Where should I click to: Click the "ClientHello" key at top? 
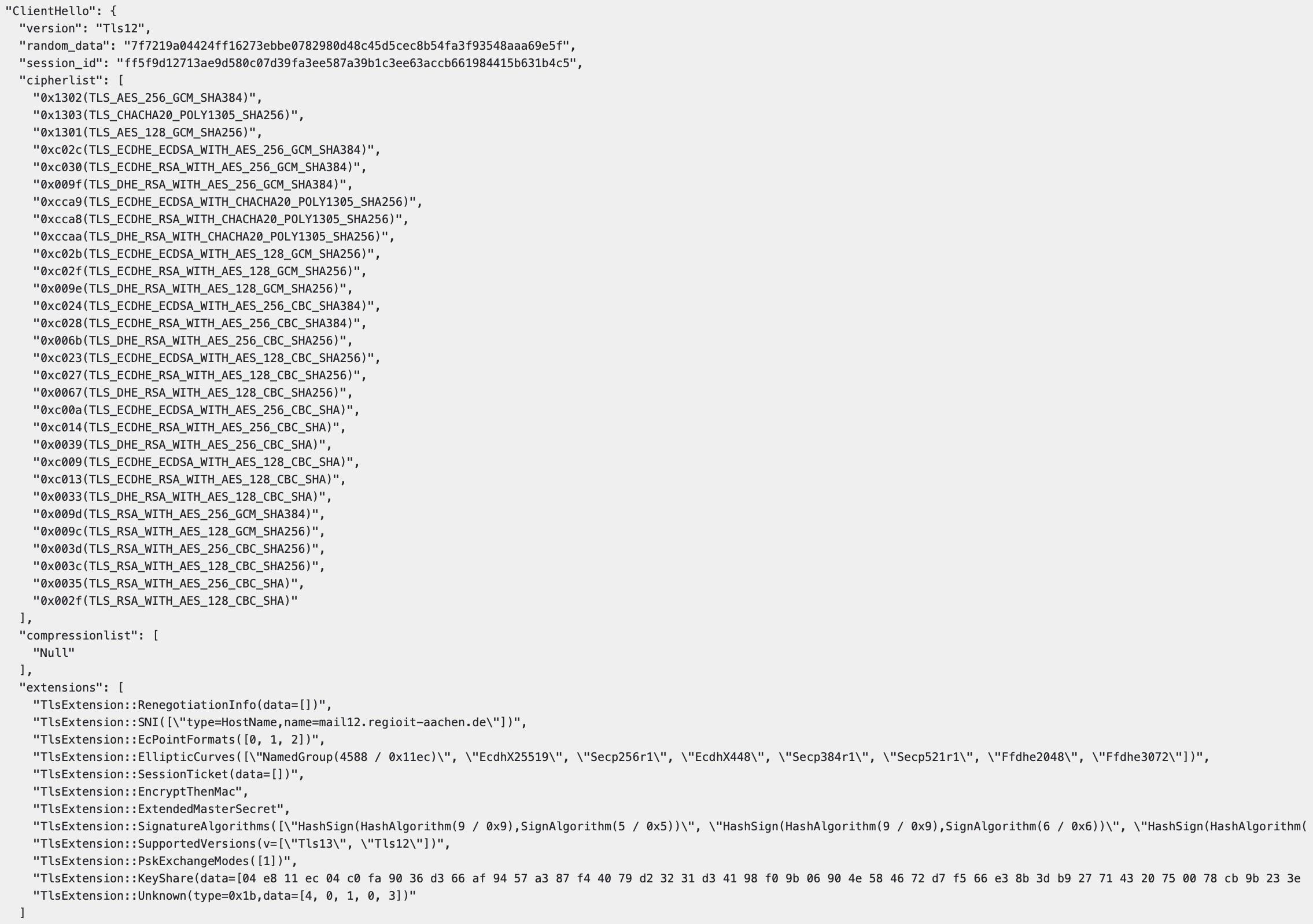coord(48,11)
